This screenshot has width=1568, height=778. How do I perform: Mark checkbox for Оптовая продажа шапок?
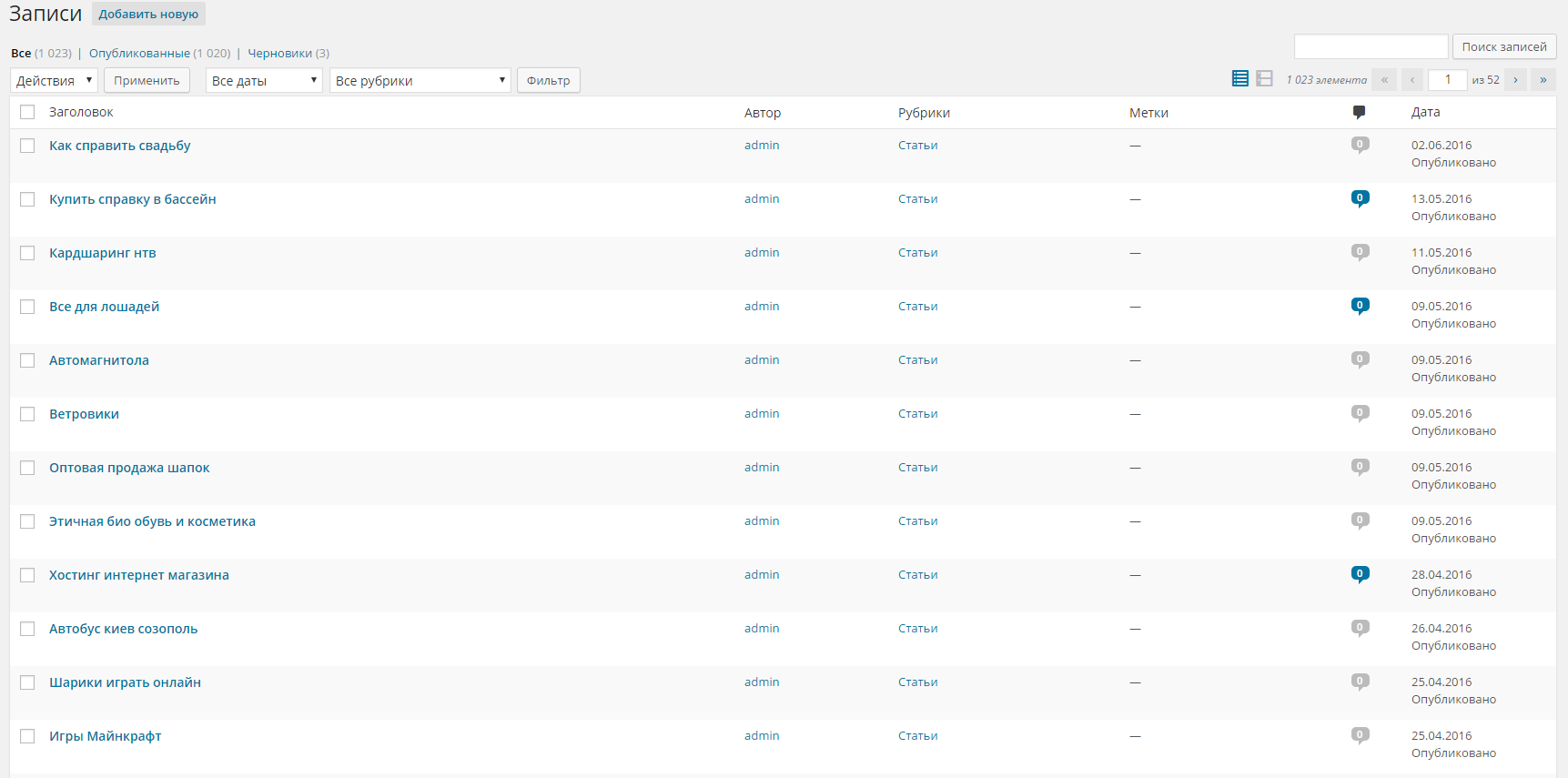click(x=27, y=468)
